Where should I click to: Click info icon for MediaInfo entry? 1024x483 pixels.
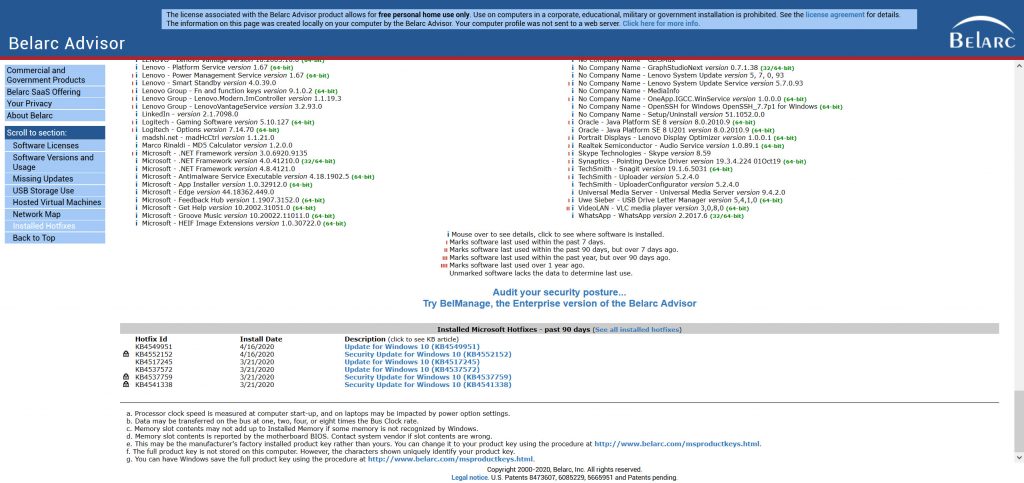point(573,91)
